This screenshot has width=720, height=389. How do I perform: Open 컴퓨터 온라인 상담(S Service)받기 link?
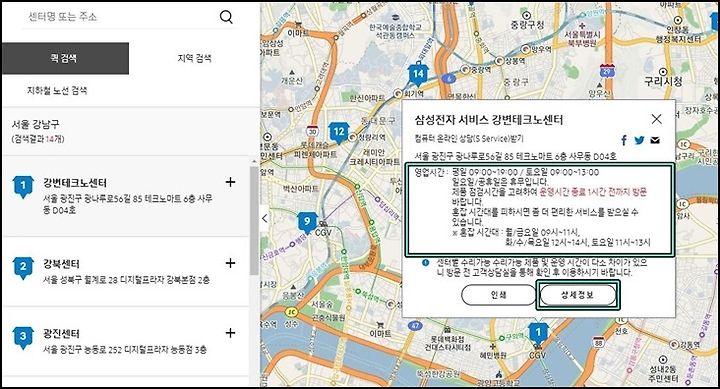tap(469, 139)
